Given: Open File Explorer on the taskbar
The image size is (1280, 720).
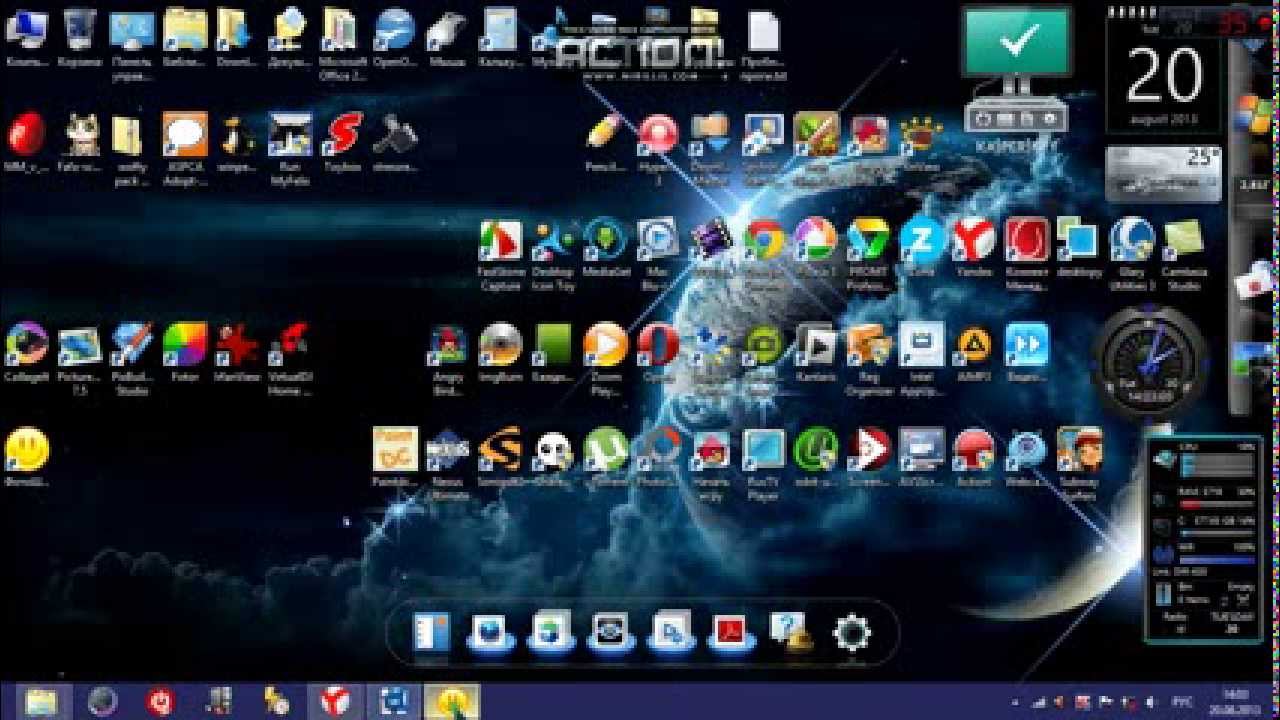Looking at the screenshot, I should (43, 702).
